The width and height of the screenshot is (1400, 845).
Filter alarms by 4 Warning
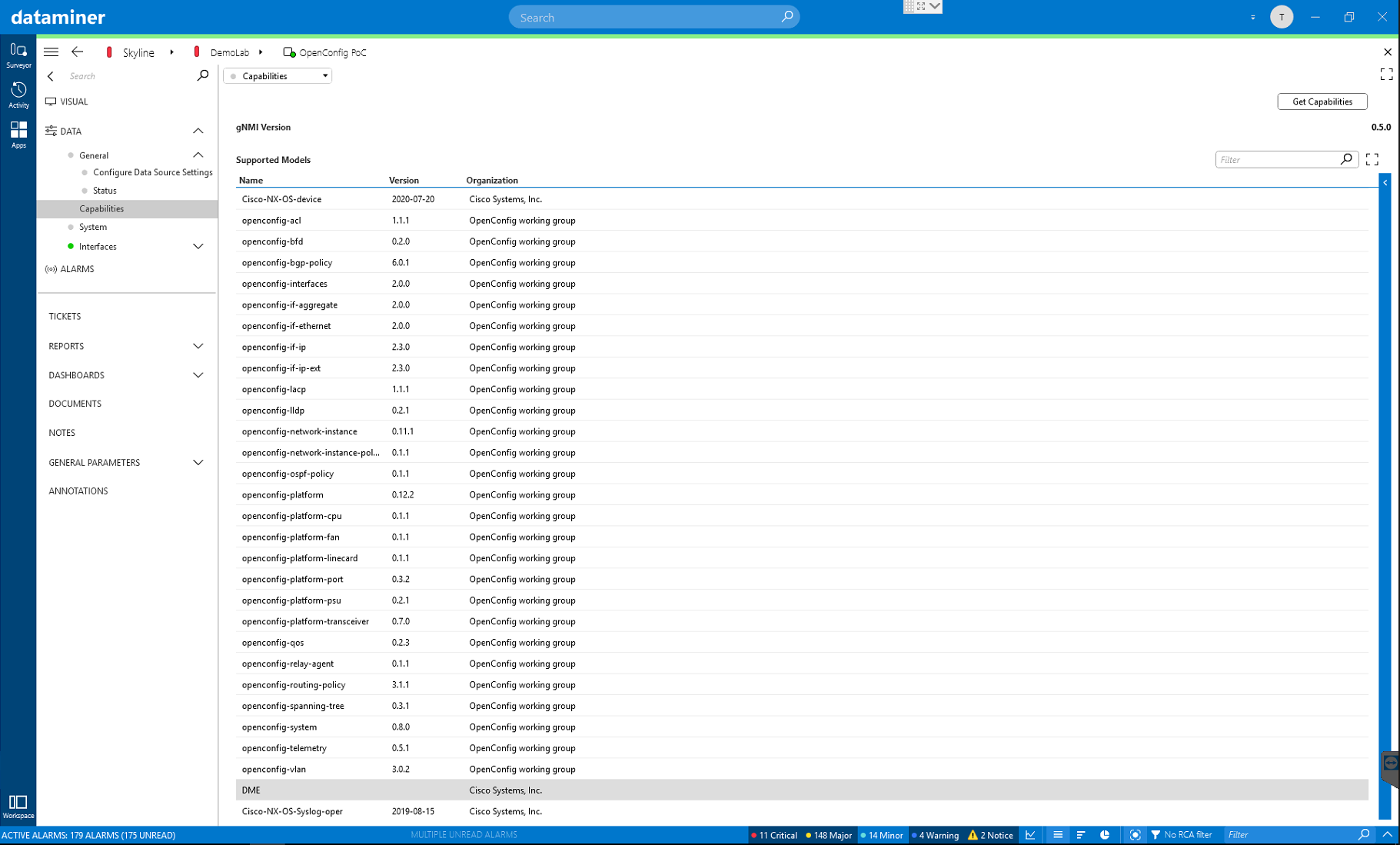click(935, 835)
